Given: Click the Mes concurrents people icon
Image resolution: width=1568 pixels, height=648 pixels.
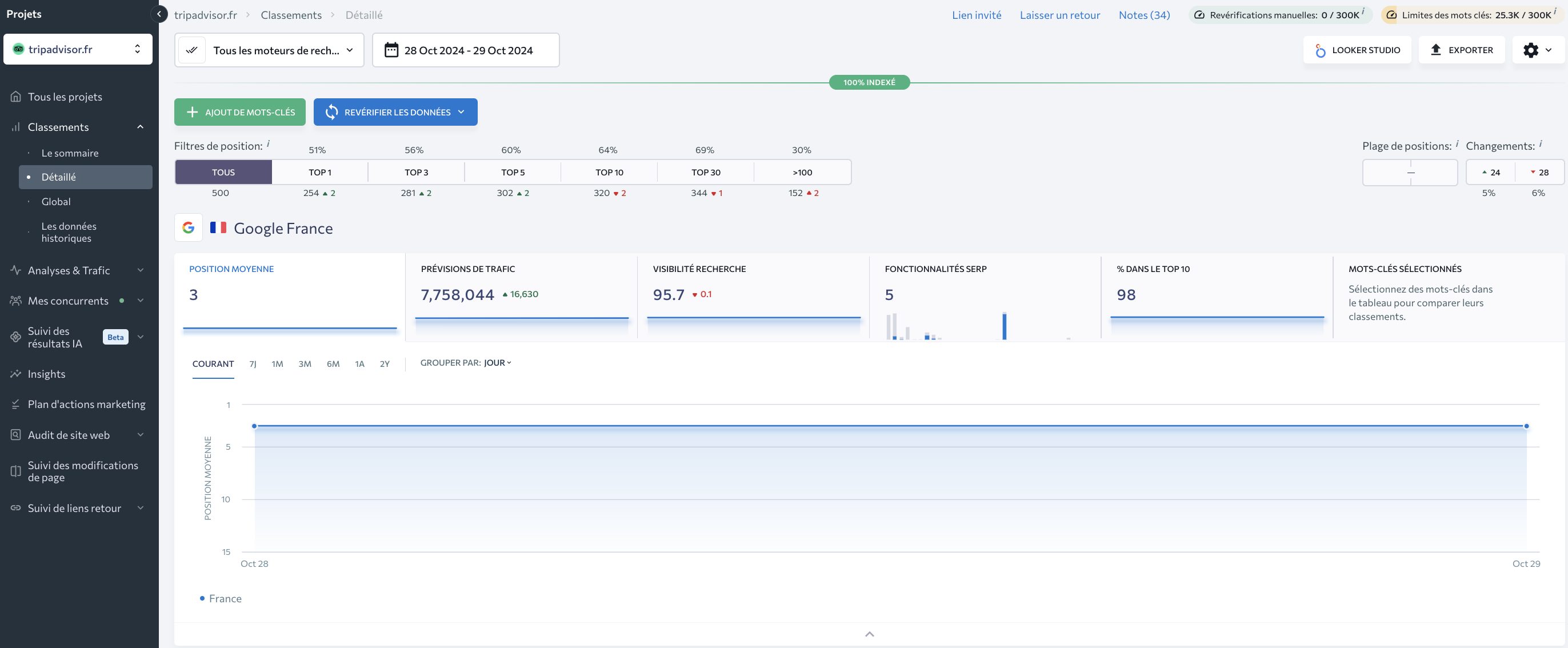Looking at the screenshot, I should [16, 301].
